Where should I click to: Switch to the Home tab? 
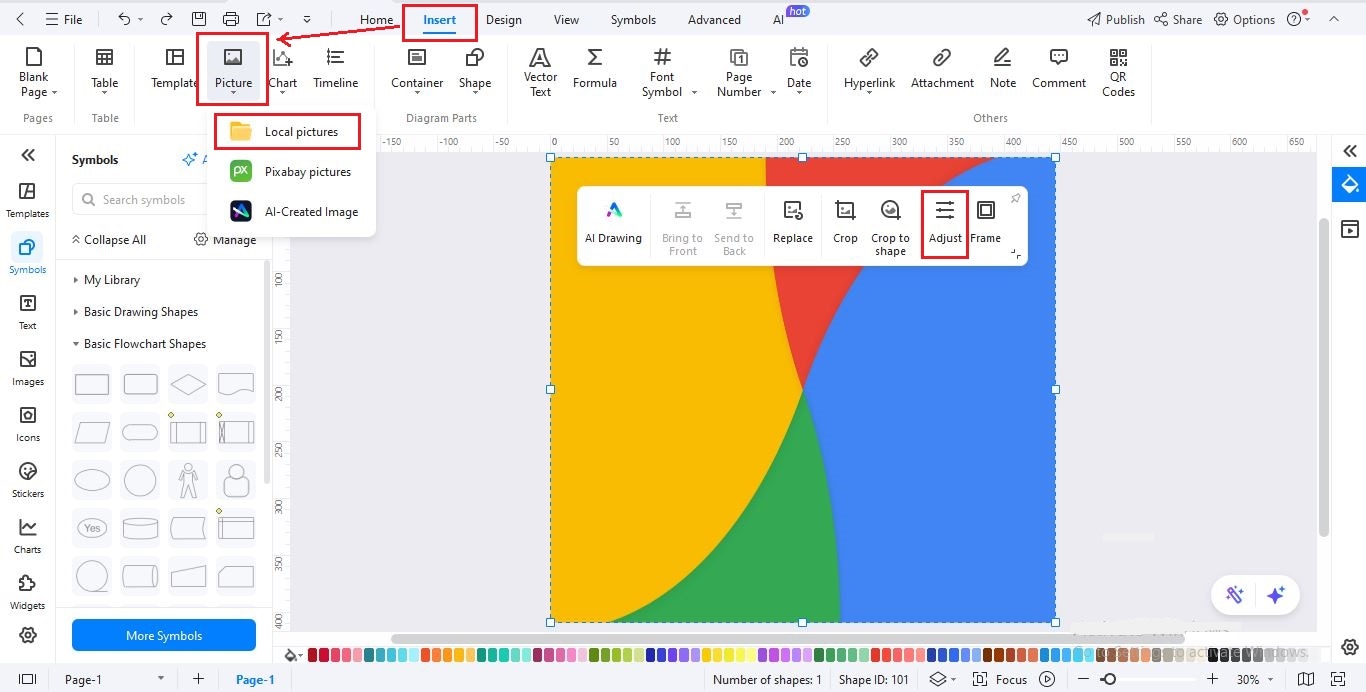pyautogui.click(x=376, y=19)
